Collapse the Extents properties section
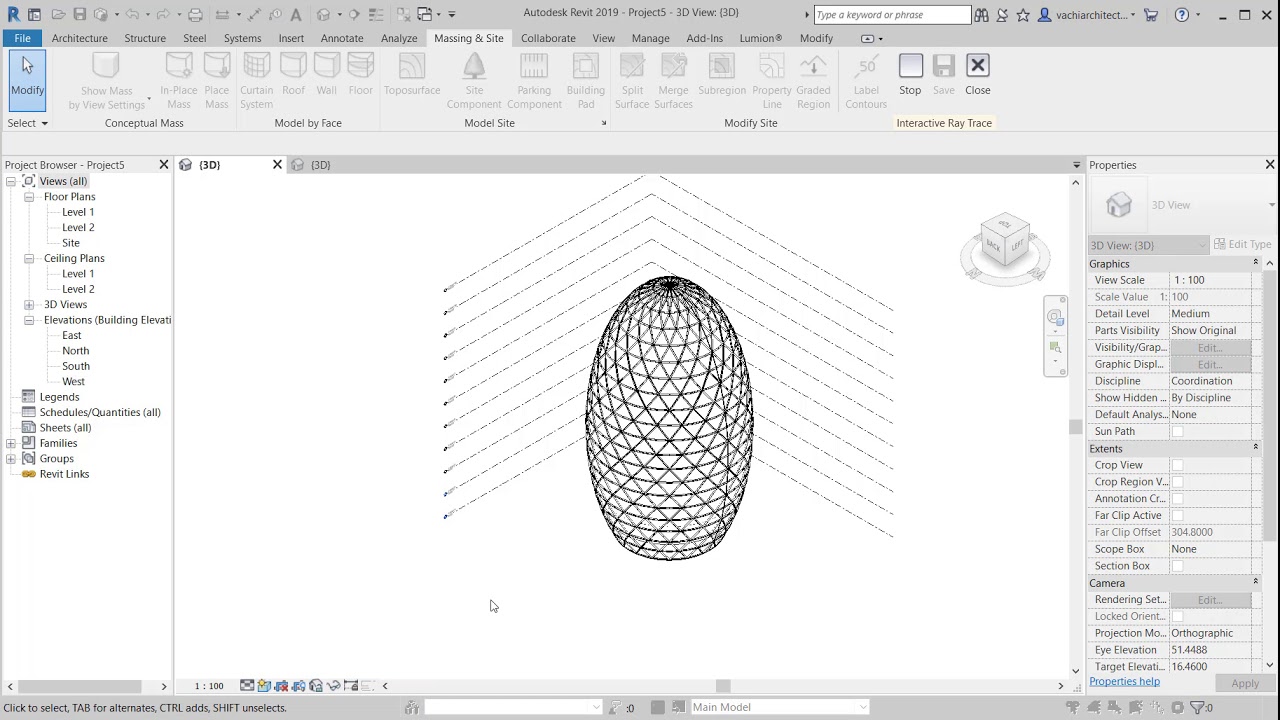 pos(1255,448)
